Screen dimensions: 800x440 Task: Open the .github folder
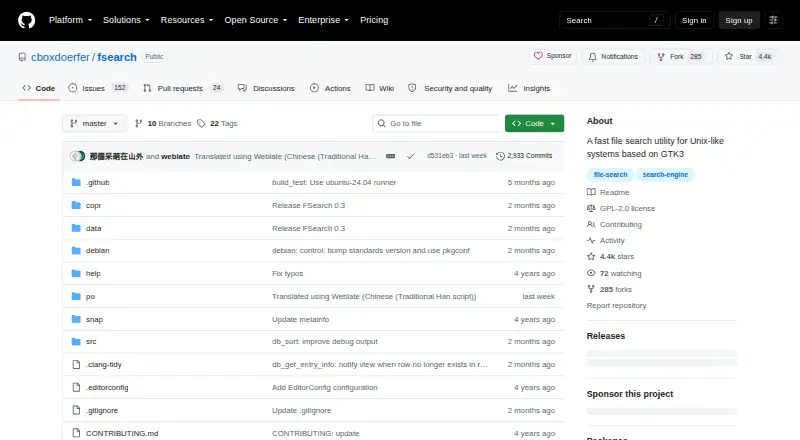(x=97, y=183)
